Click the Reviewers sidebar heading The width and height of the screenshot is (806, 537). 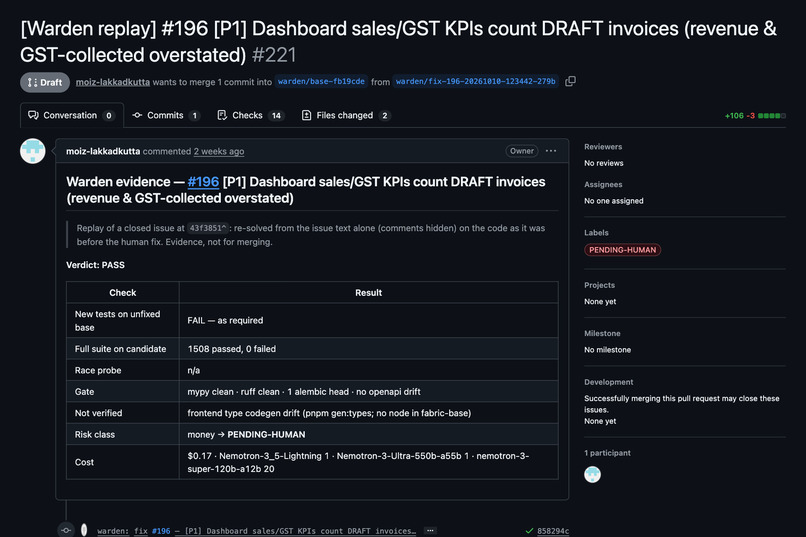[603, 146]
